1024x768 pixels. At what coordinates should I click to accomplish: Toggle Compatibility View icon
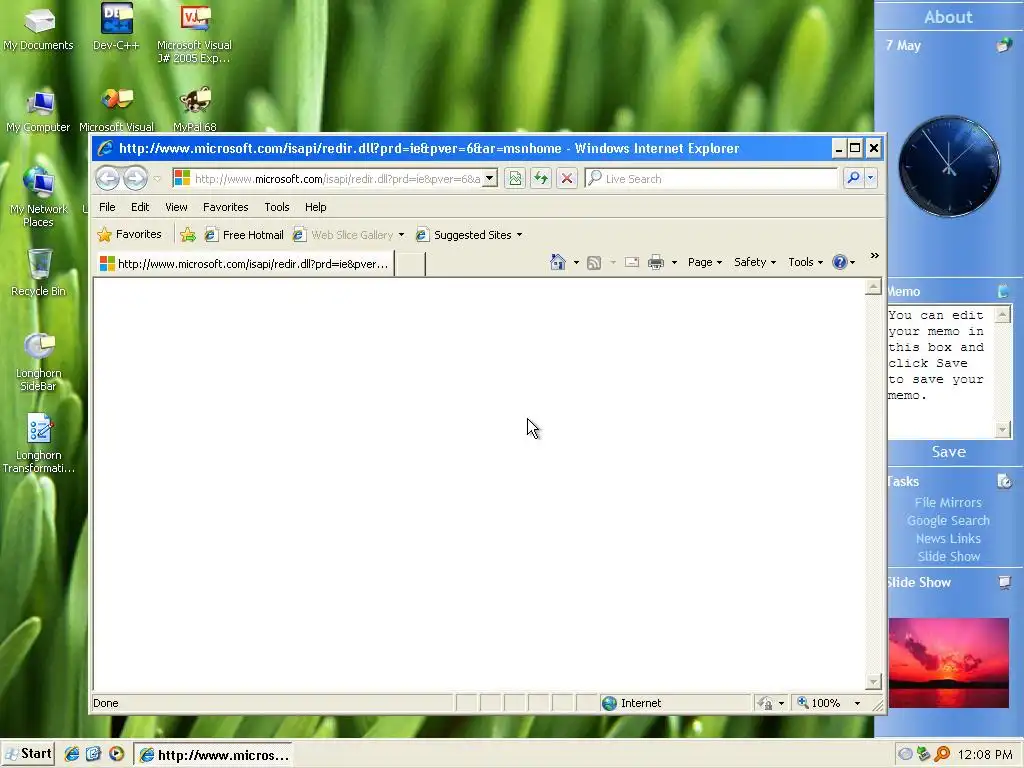pos(515,178)
